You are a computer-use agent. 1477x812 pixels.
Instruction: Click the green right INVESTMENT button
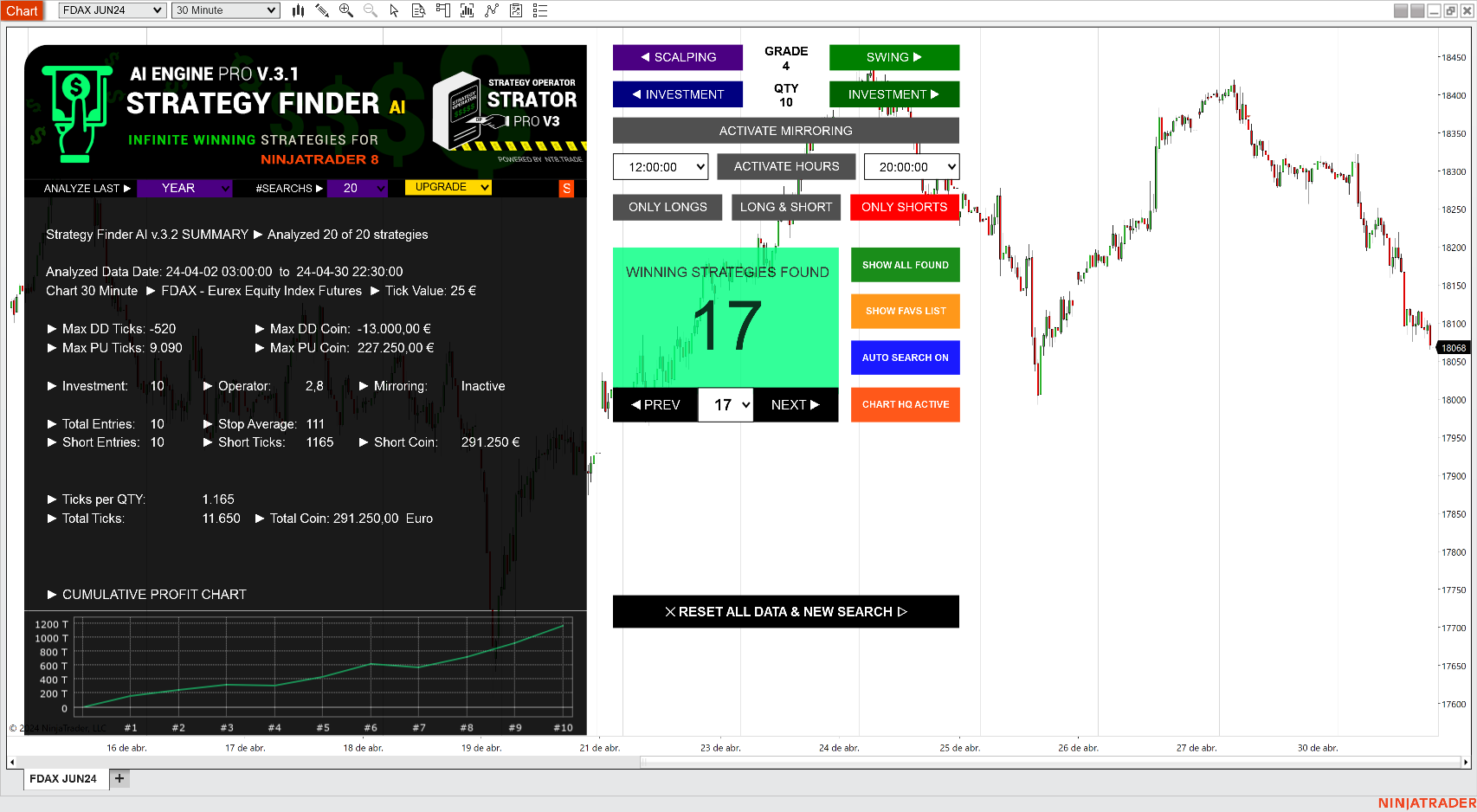[x=894, y=94]
